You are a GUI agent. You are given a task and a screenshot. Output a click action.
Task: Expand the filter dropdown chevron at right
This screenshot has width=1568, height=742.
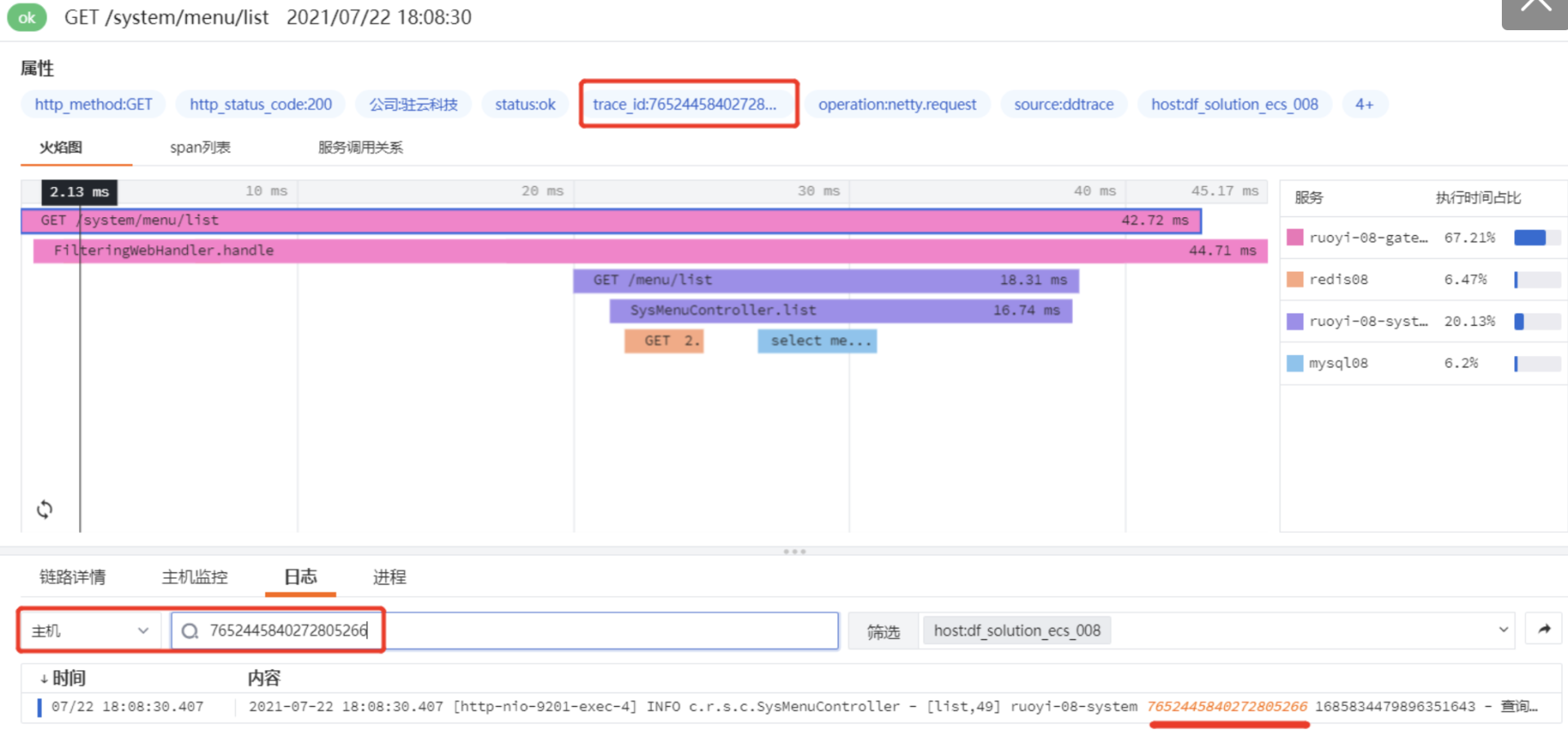[x=1503, y=630]
